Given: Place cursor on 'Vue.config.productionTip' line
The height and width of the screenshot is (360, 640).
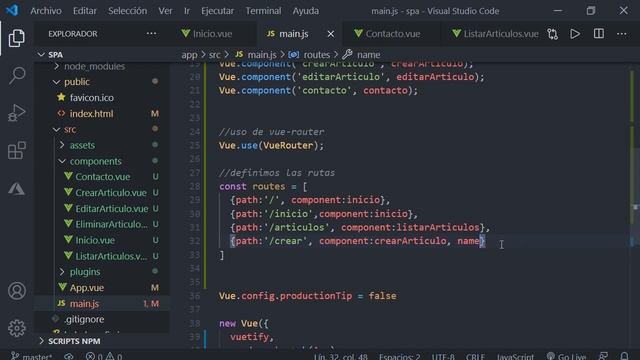Looking at the screenshot, I should [307, 296].
